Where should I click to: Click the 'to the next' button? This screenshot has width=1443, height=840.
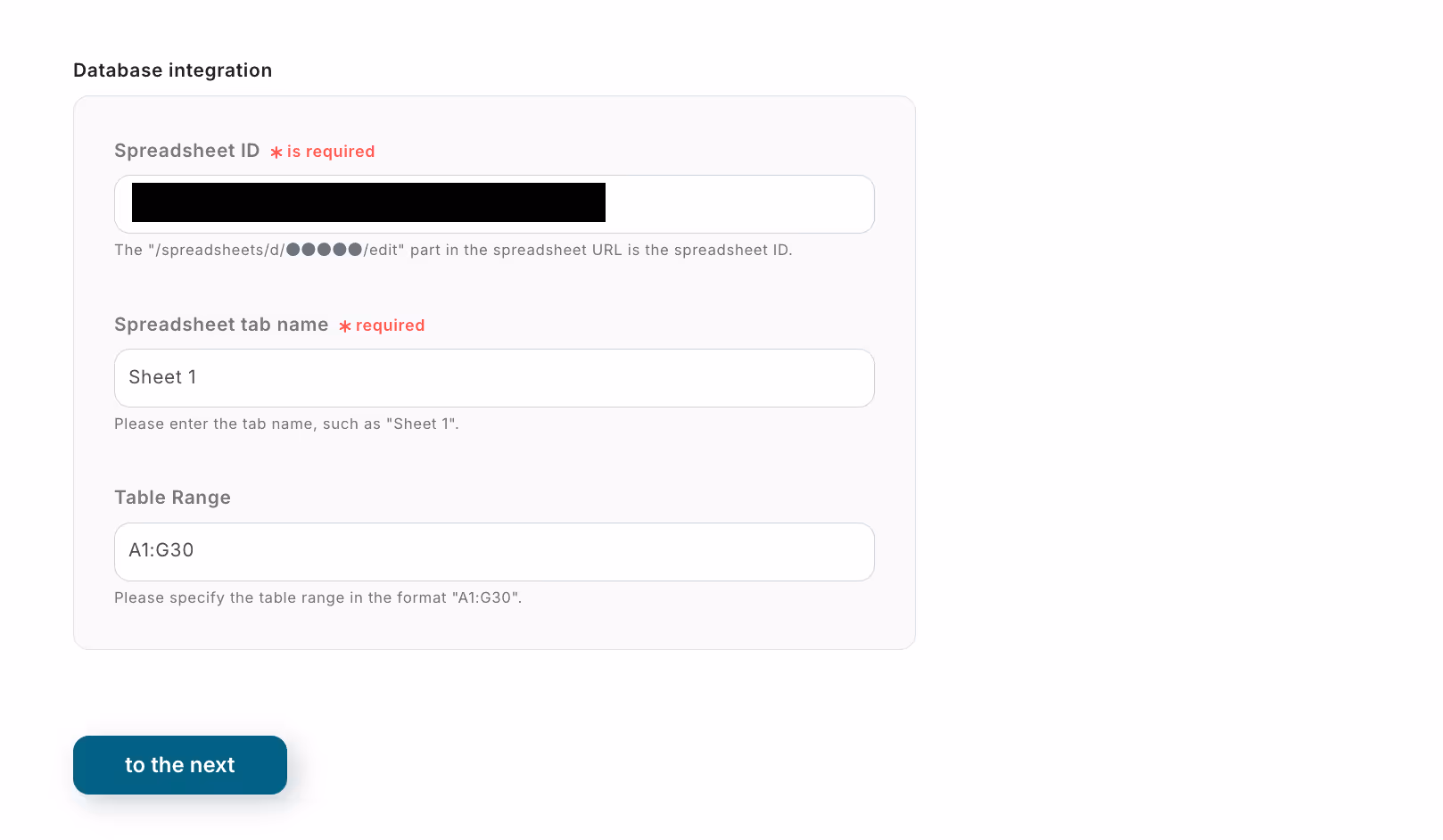[x=180, y=765]
